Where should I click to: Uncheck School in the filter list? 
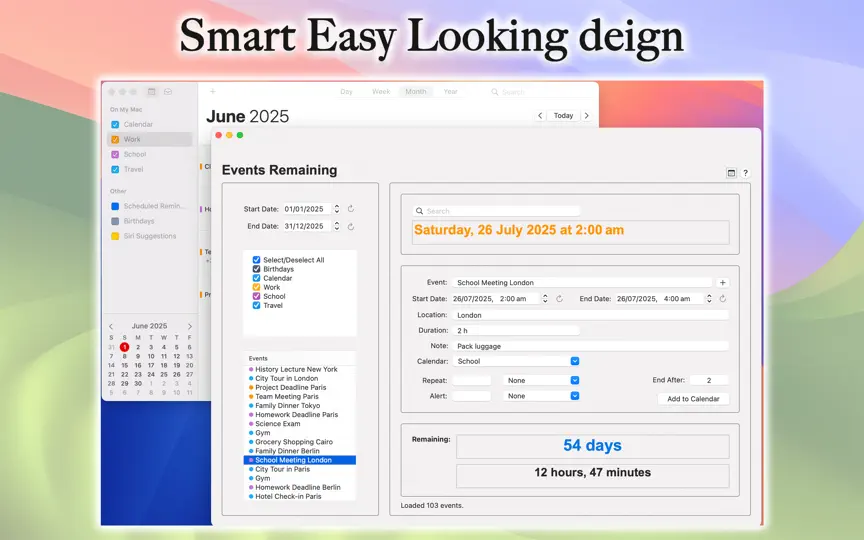click(x=256, y=296)
